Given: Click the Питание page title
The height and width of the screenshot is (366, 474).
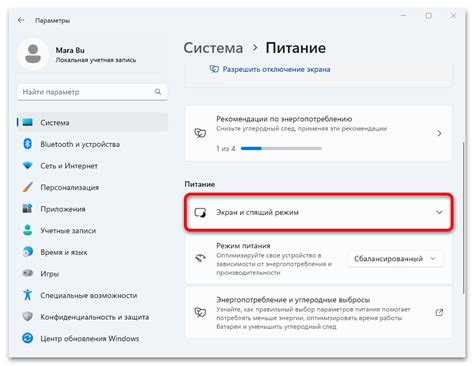Looking at the screenshot, I should click(296, 48).
